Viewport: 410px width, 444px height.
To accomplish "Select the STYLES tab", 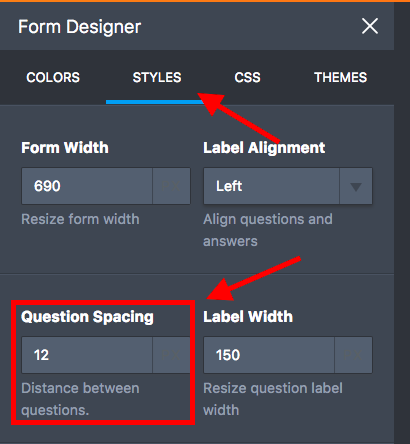I will tap(157, 77).
